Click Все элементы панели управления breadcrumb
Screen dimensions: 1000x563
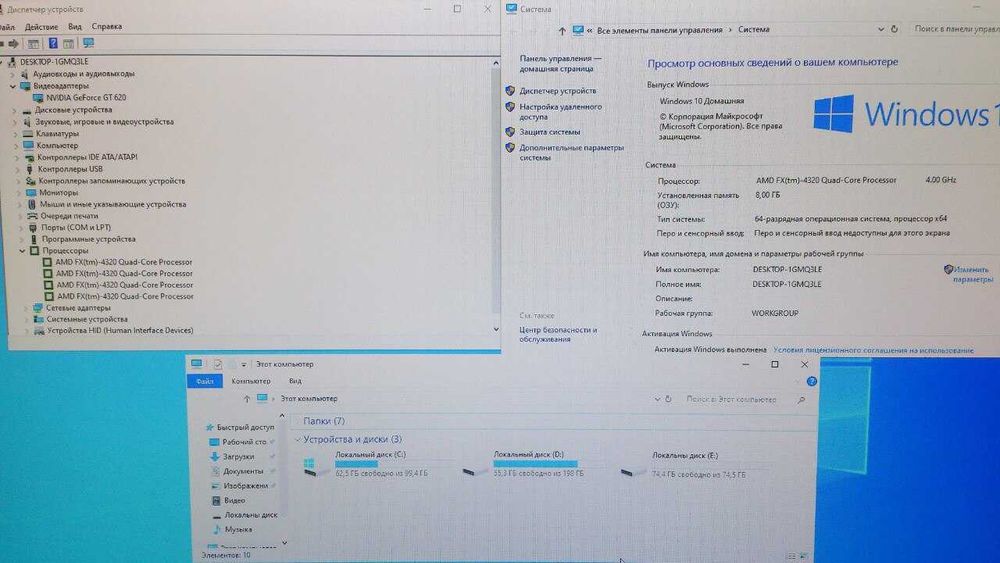click(x=659, y=30)
